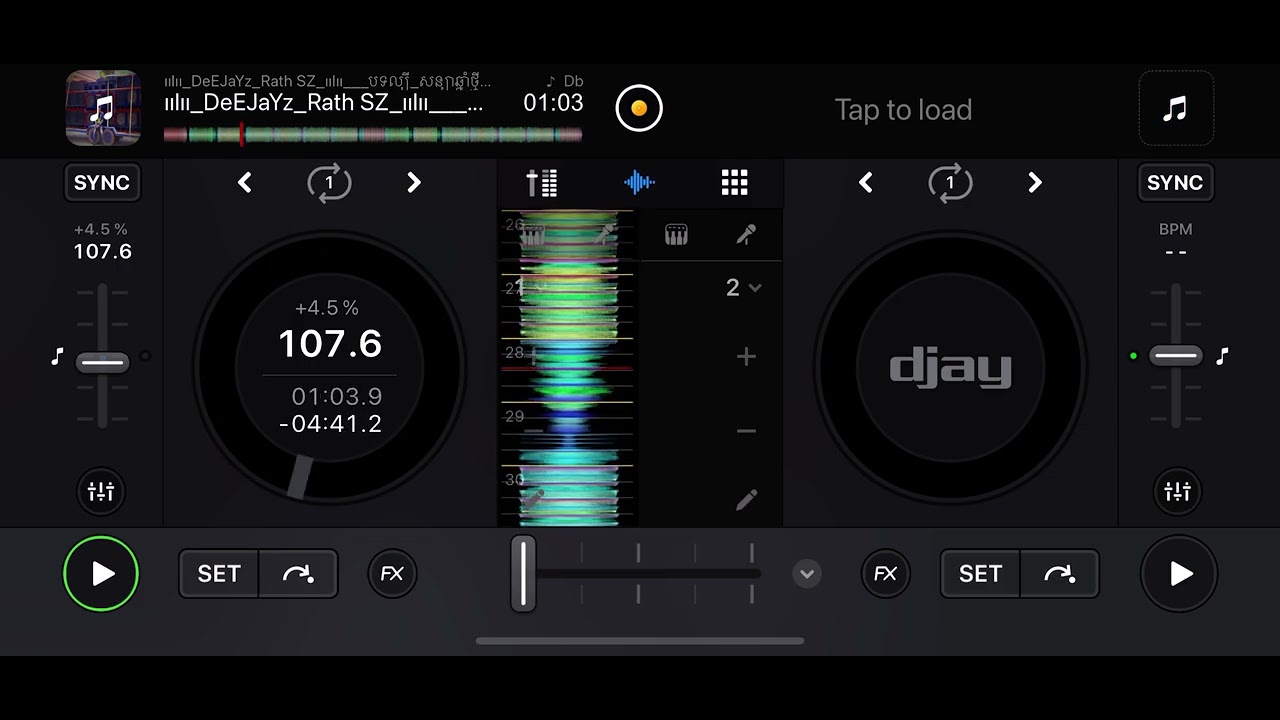Click the 107.6 BPM value under SYNC
Image resolution: width=1280 pixels, height=720 pixels.
click(103, 252)
